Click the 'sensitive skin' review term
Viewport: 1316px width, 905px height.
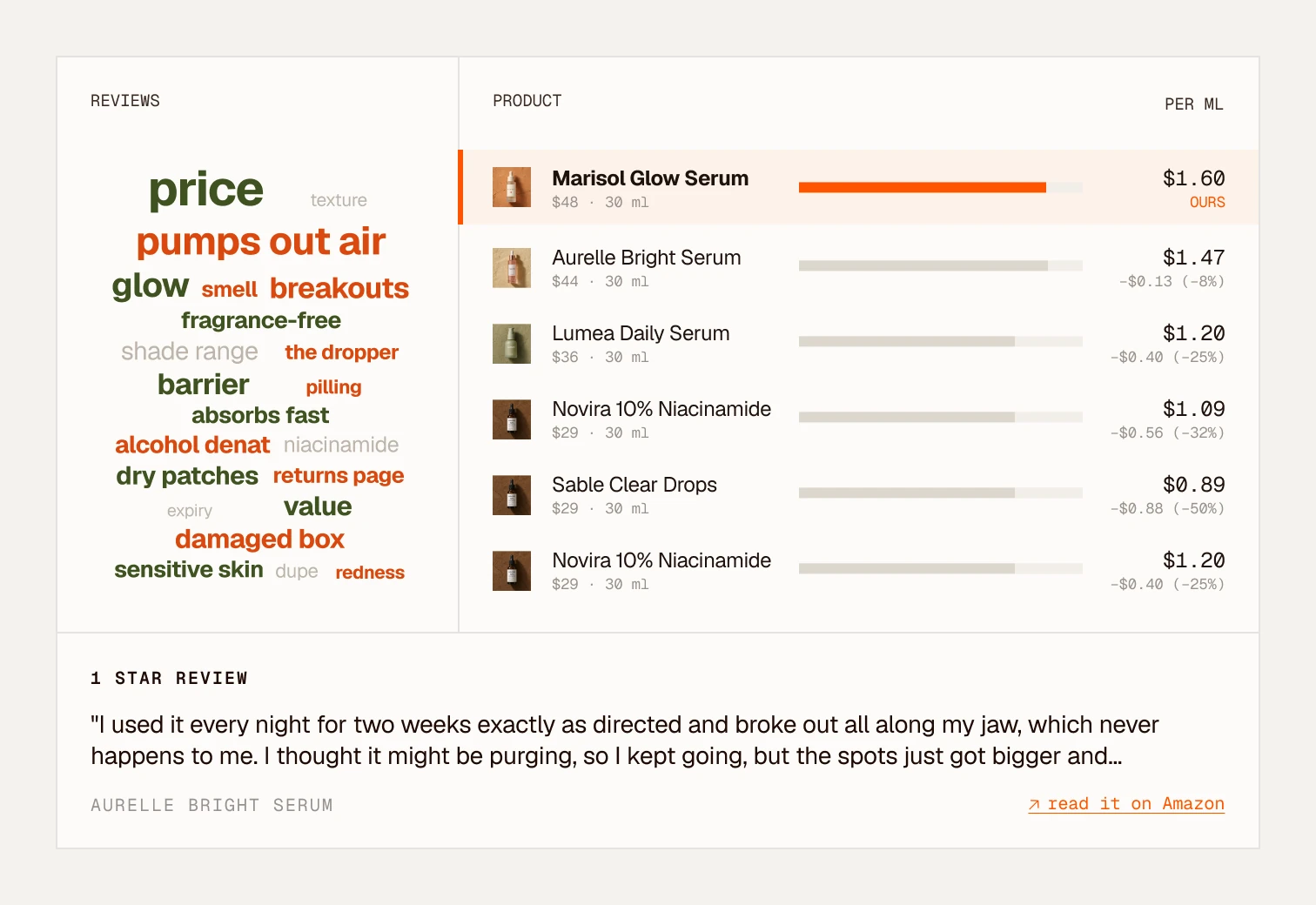[189, 569]
